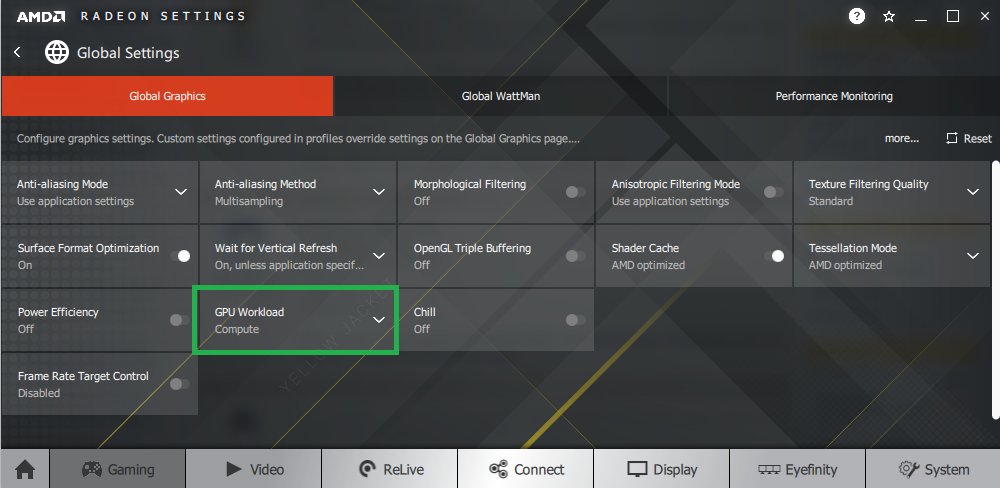Click the 'Standard' value text
The height and width of the screenshot is (488, 1000).
coord(830,202)
